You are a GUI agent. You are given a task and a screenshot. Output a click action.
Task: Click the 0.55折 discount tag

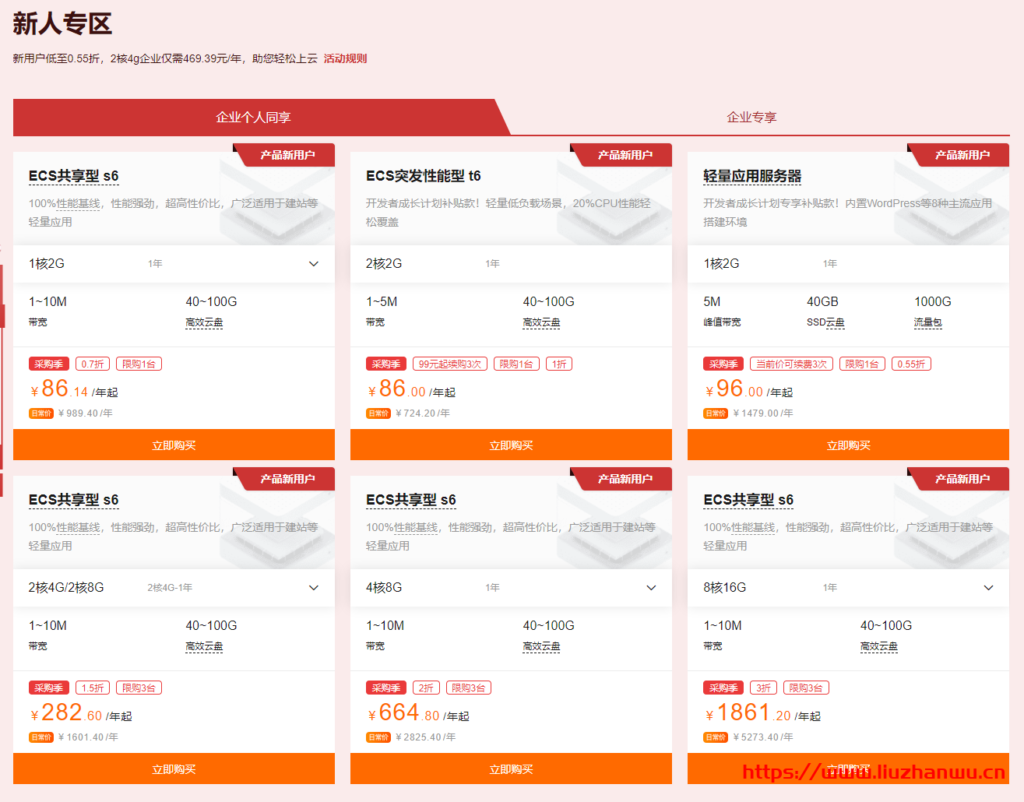pyautogui.click(x=911, y=364)
